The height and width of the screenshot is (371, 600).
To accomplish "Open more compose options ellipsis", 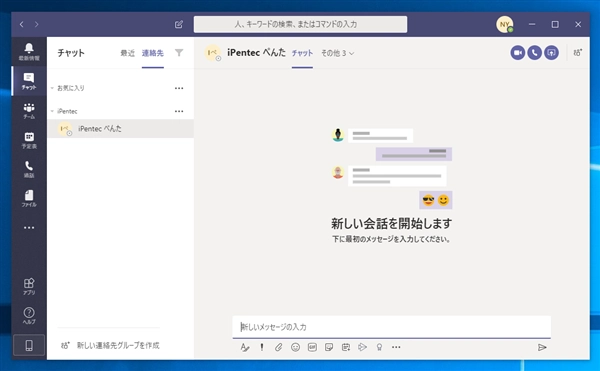I will (396, 347).
